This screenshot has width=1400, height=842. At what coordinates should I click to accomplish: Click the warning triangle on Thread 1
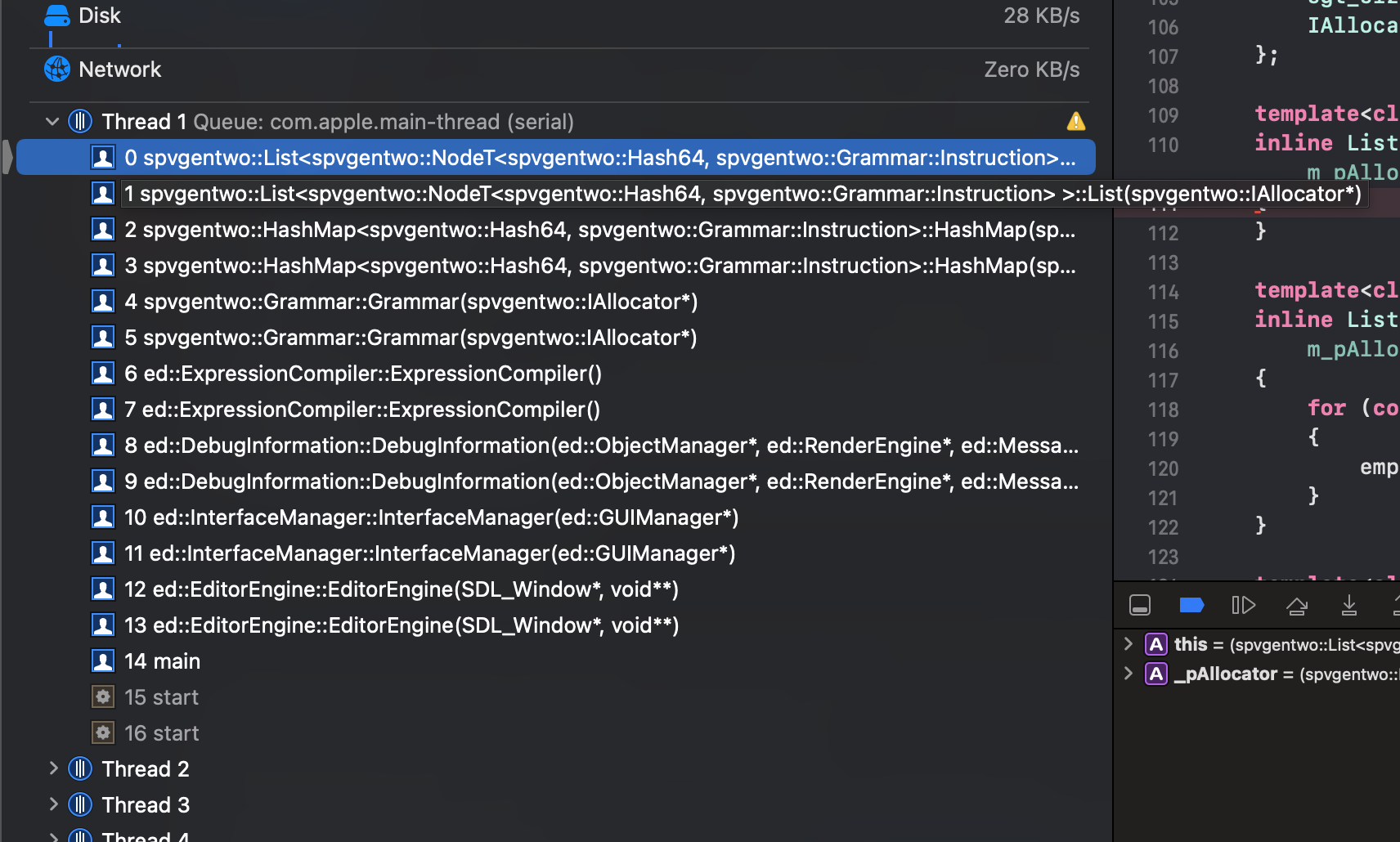tap(1076, 121)
